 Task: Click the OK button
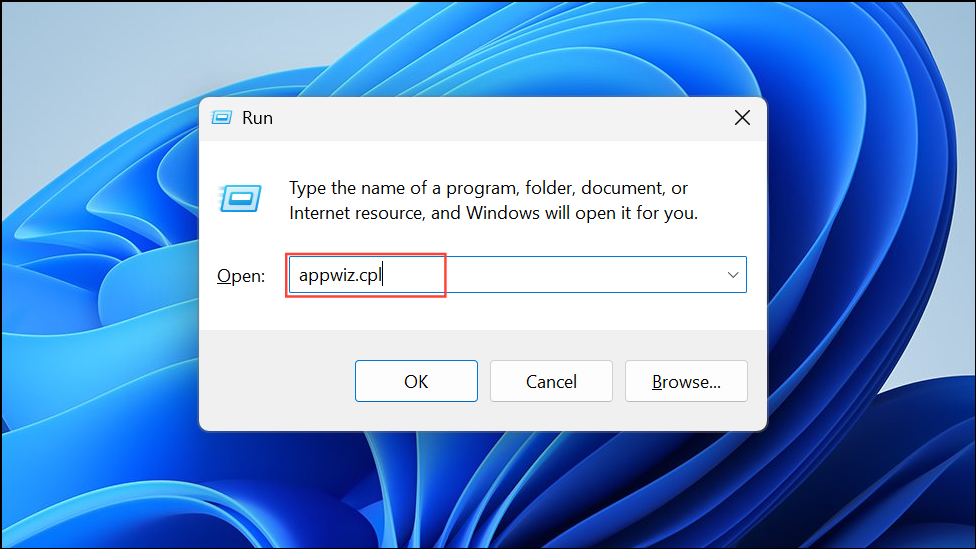[x=416, y=381]
